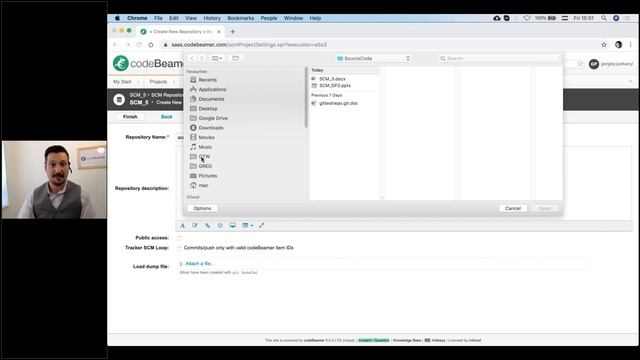Click the SCM_5 project round icon
This screenshot has height=360, width=640.
coord(119,99)
